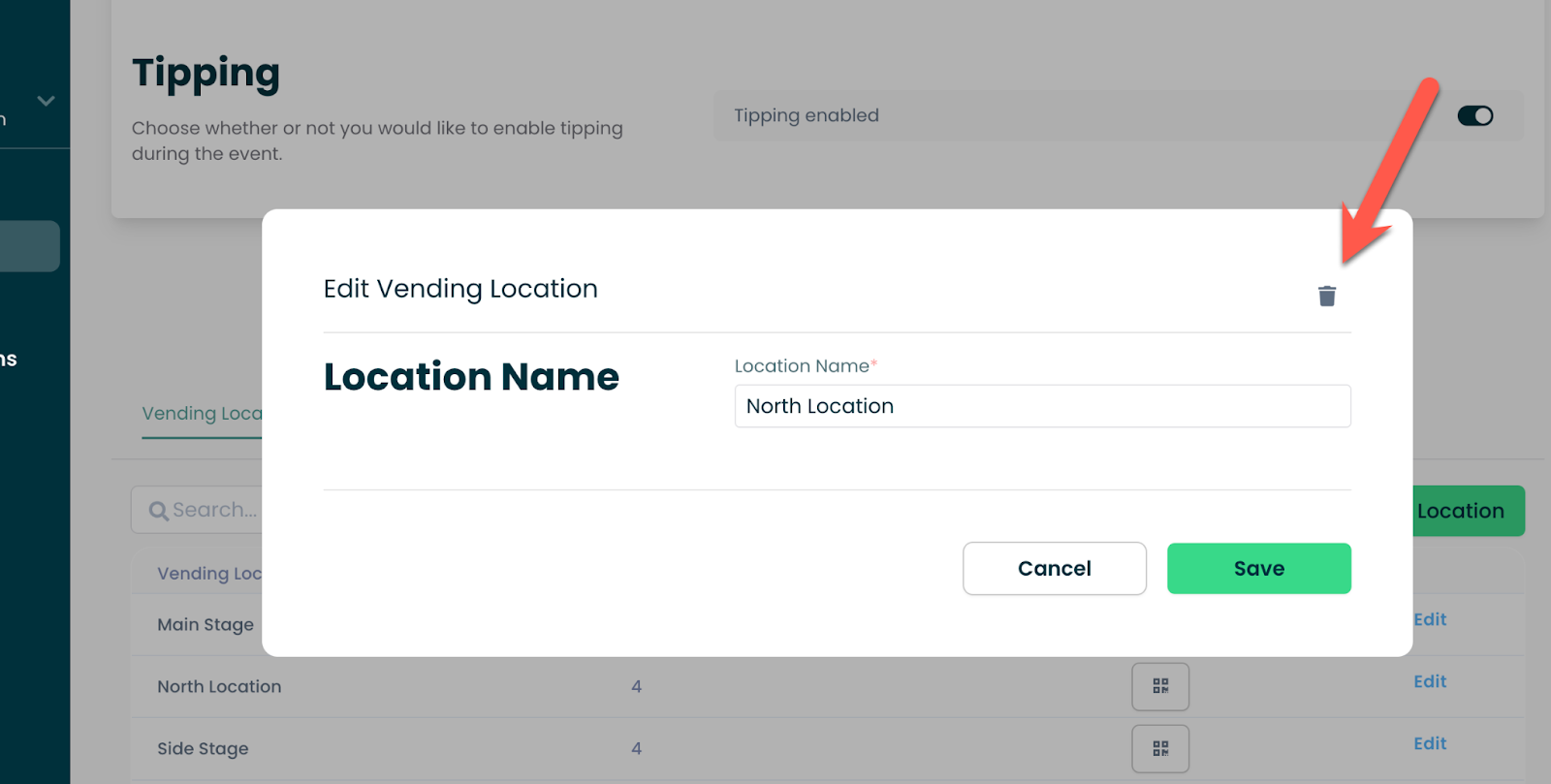The width and height of the screenshot is (1551, 784).
Task: Open QR code for North Location
Action: (1160, 686)
